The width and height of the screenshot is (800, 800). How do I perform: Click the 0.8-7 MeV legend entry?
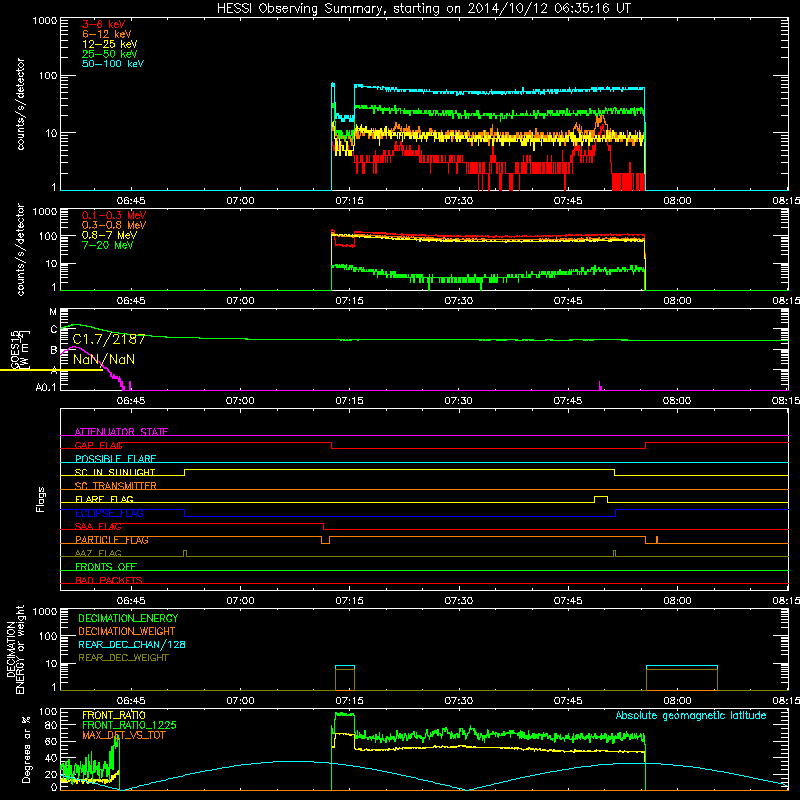pyautogui.click(x=109, y=235)
